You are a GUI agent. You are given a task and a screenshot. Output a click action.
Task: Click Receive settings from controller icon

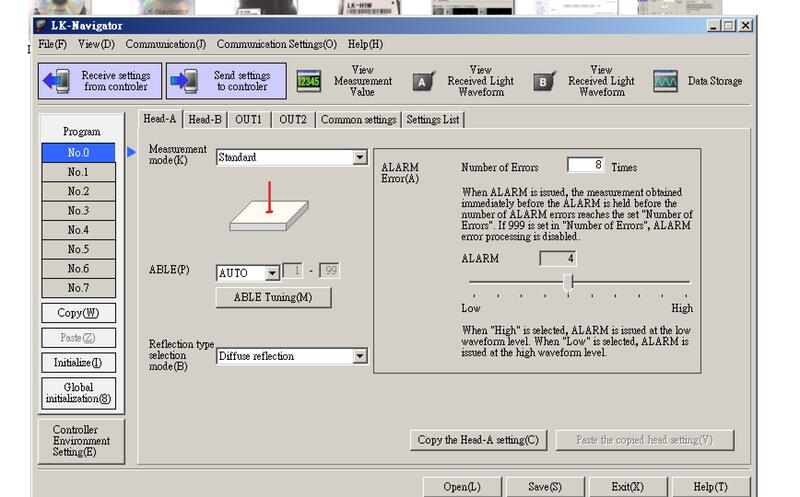point(58,81)
